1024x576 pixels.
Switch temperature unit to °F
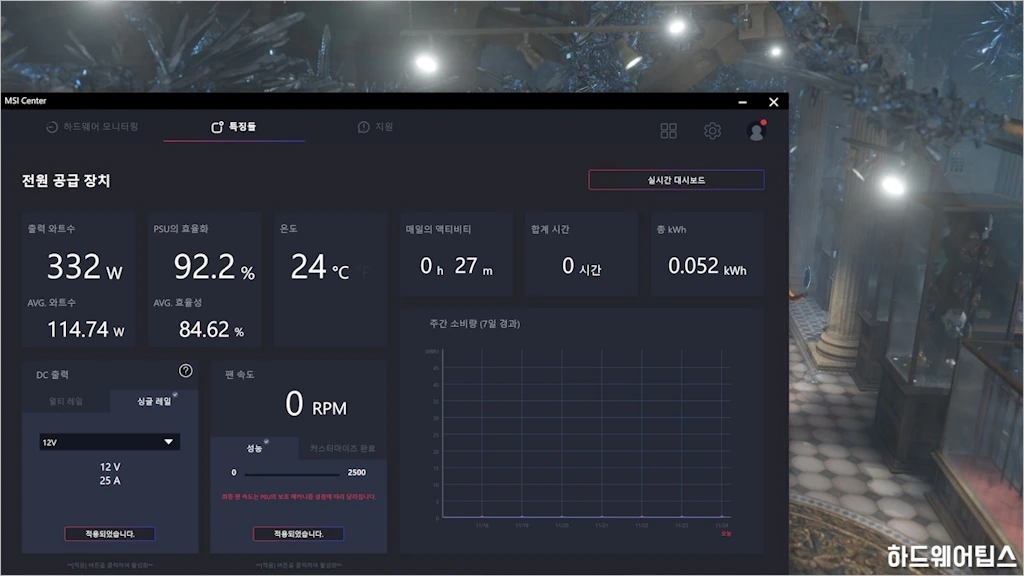pos(363,271)
